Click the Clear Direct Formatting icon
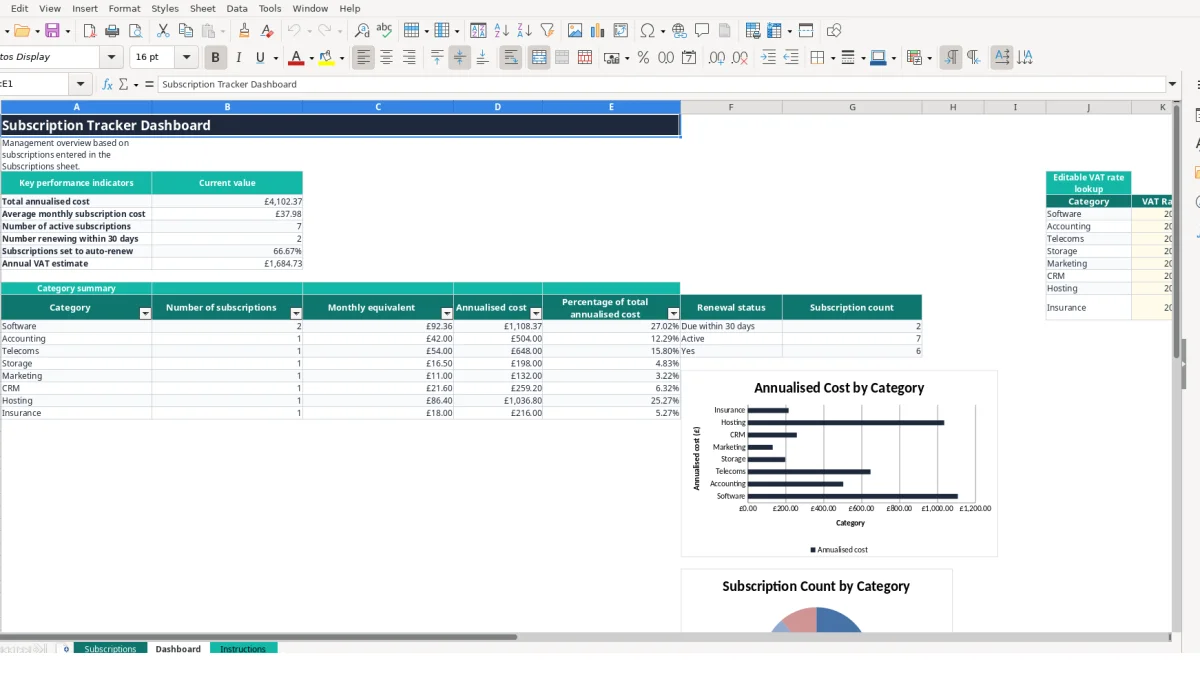This screenshot has width=1200, height=675. pyautogui.click(x=266, y=31)
